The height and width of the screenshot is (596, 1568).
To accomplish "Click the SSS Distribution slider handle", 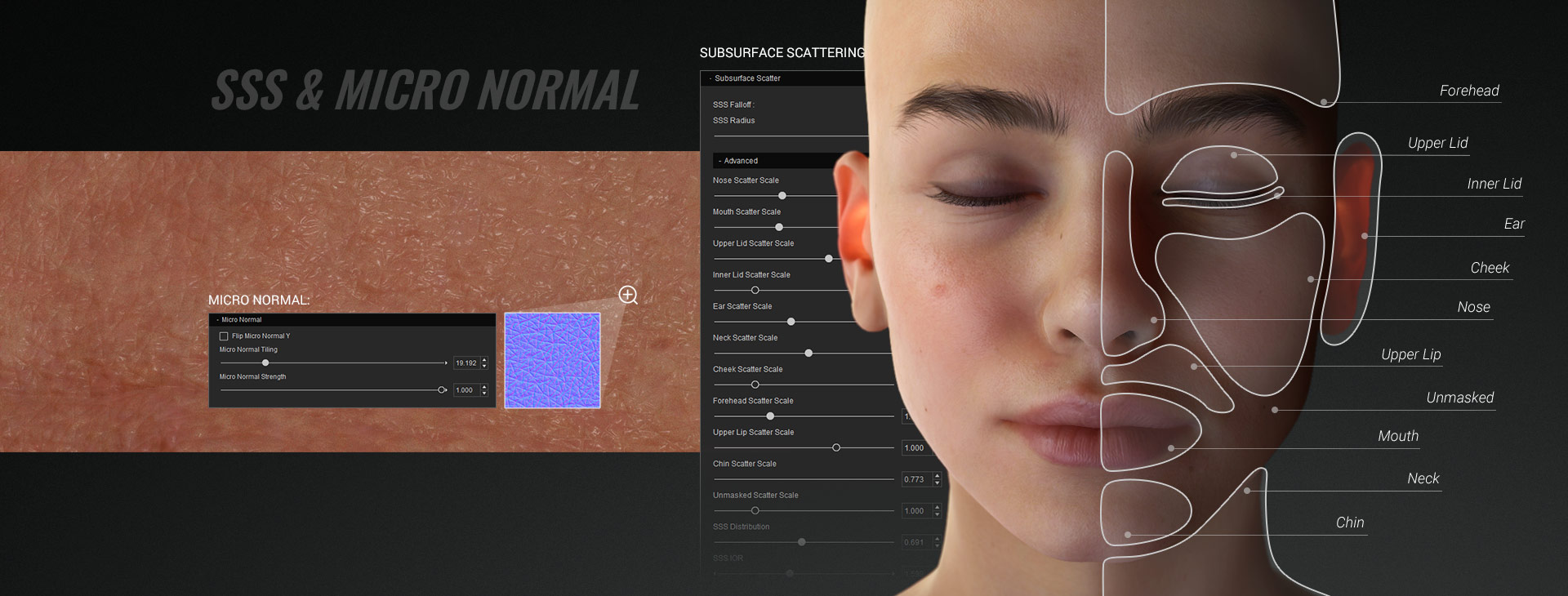I will coord(802,542).
